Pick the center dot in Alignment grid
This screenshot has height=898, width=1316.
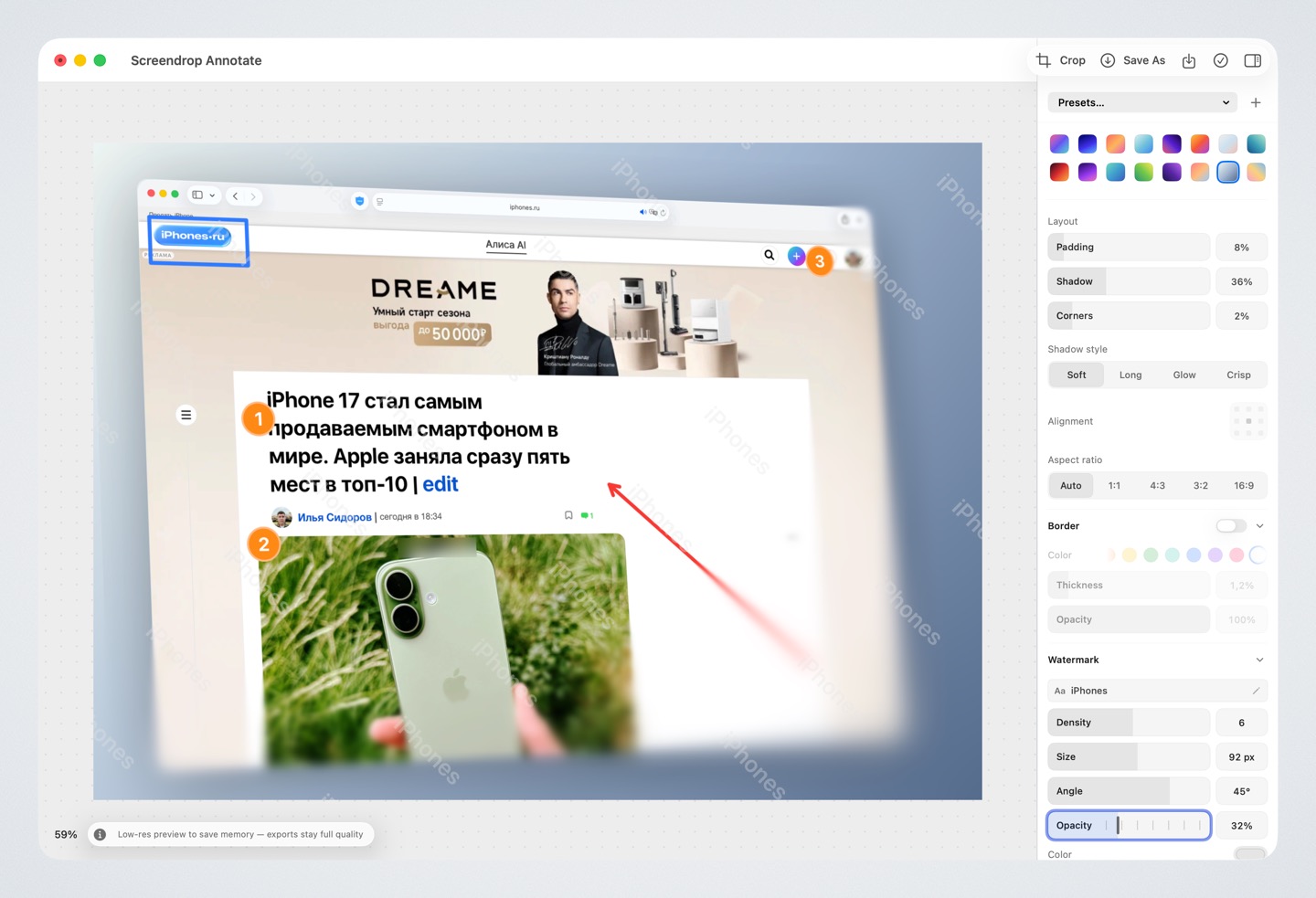tap(1248, 421)
